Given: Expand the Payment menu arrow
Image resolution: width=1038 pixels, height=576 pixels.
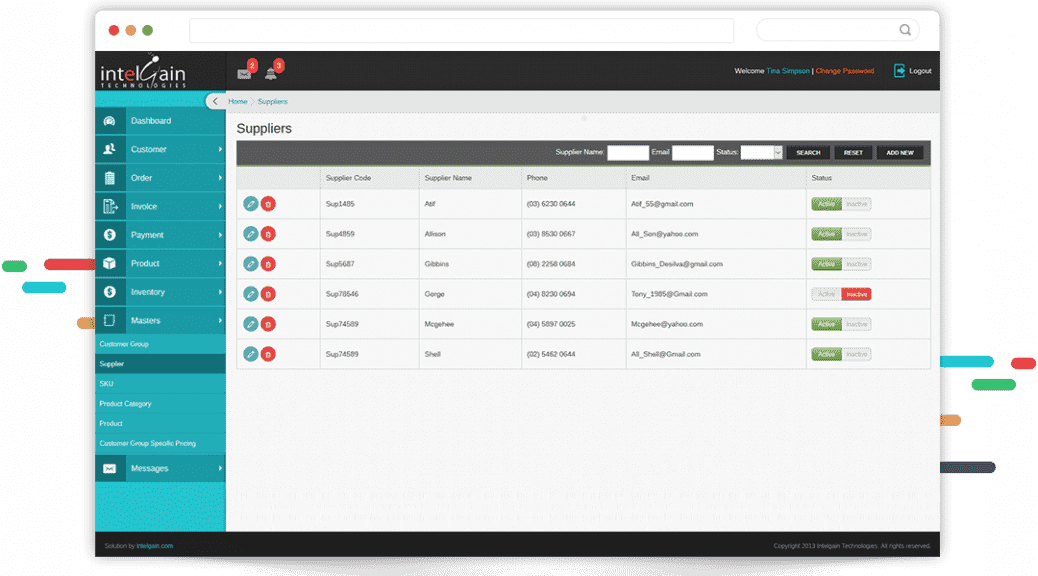Looking at the screenshot, I should pyautogui.click(x=220, y=235).
